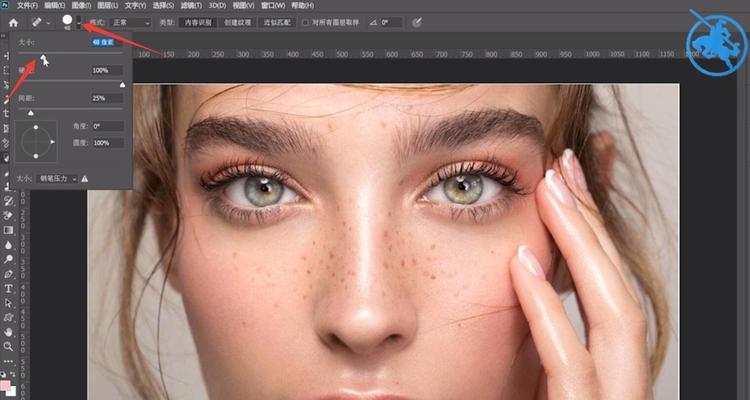Viewport: 750px width, 400px height.
Task: Click the spacing 25% input field
Action: point(107,98)
